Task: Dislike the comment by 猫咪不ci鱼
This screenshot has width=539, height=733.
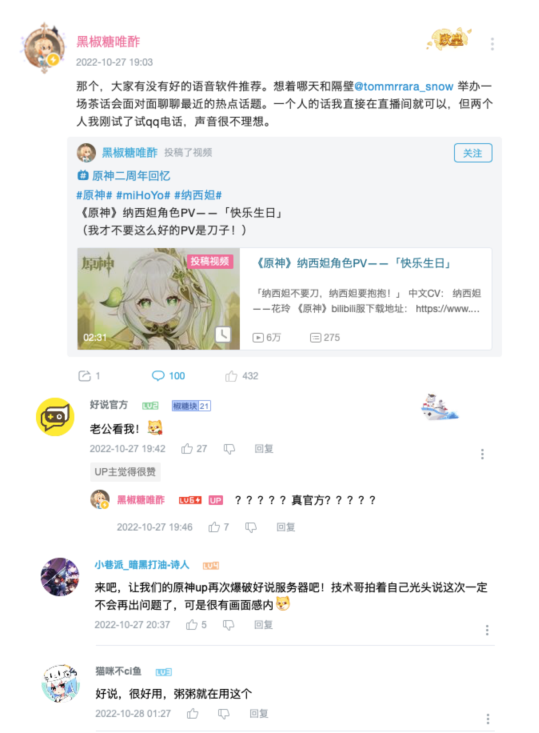Action: tap(223, 714)
